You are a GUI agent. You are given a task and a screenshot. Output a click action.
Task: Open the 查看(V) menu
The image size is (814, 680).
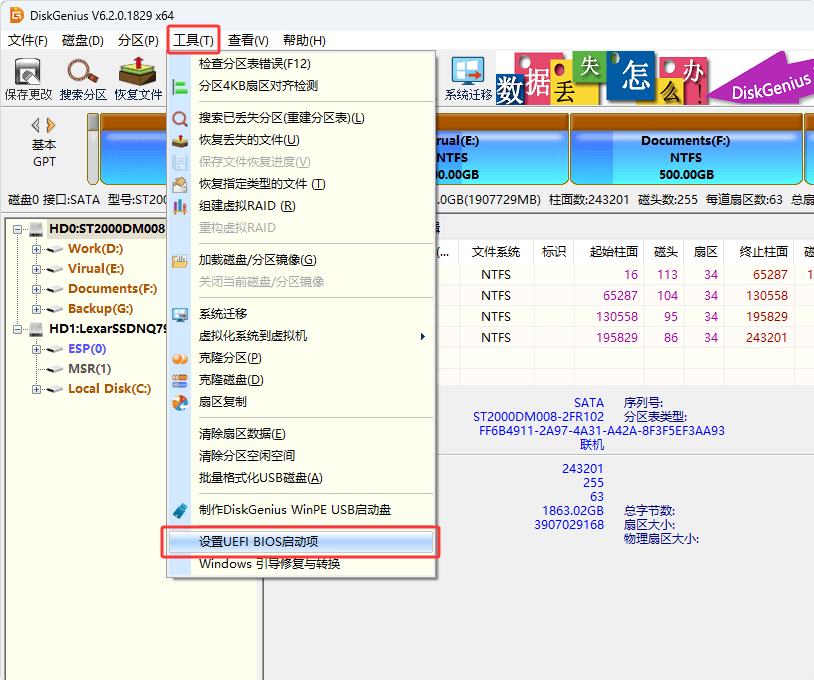point(248,40)
